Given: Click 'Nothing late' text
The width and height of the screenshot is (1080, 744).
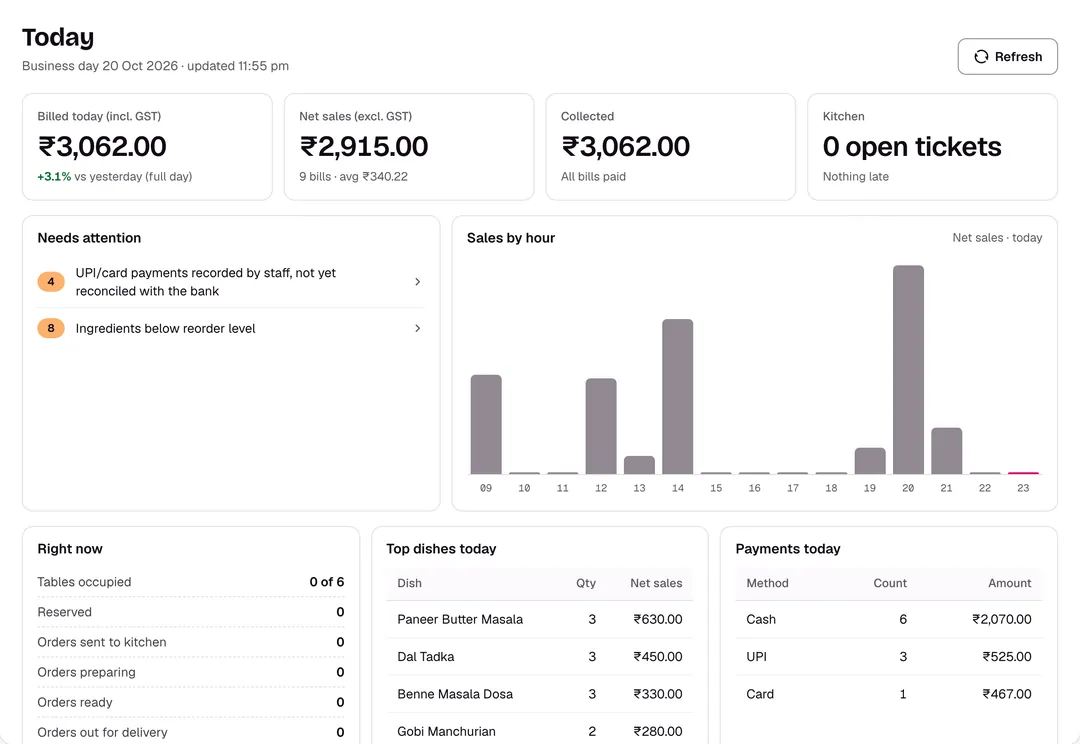Looking at the screenshot, I should click(855, 176).
